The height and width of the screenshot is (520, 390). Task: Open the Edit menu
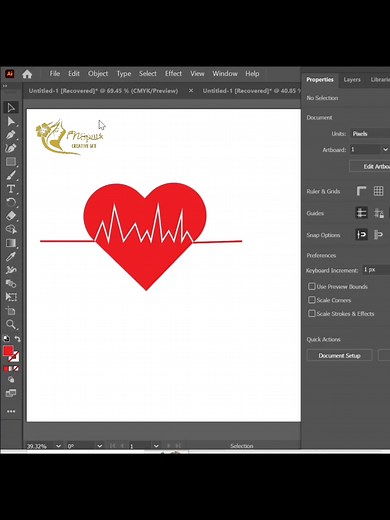tap(74, 74)
